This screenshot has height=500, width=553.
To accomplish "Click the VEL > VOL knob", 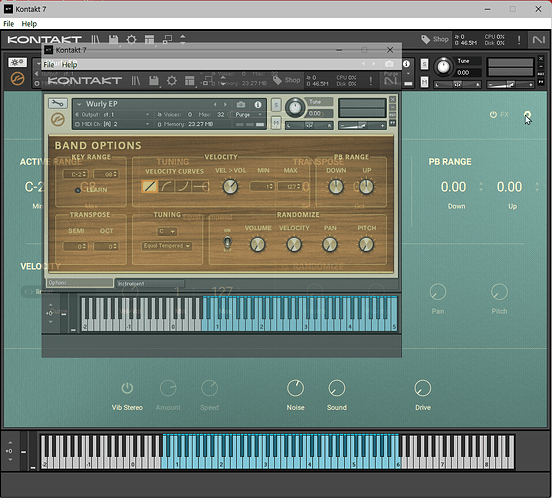I will coord(230,186).
